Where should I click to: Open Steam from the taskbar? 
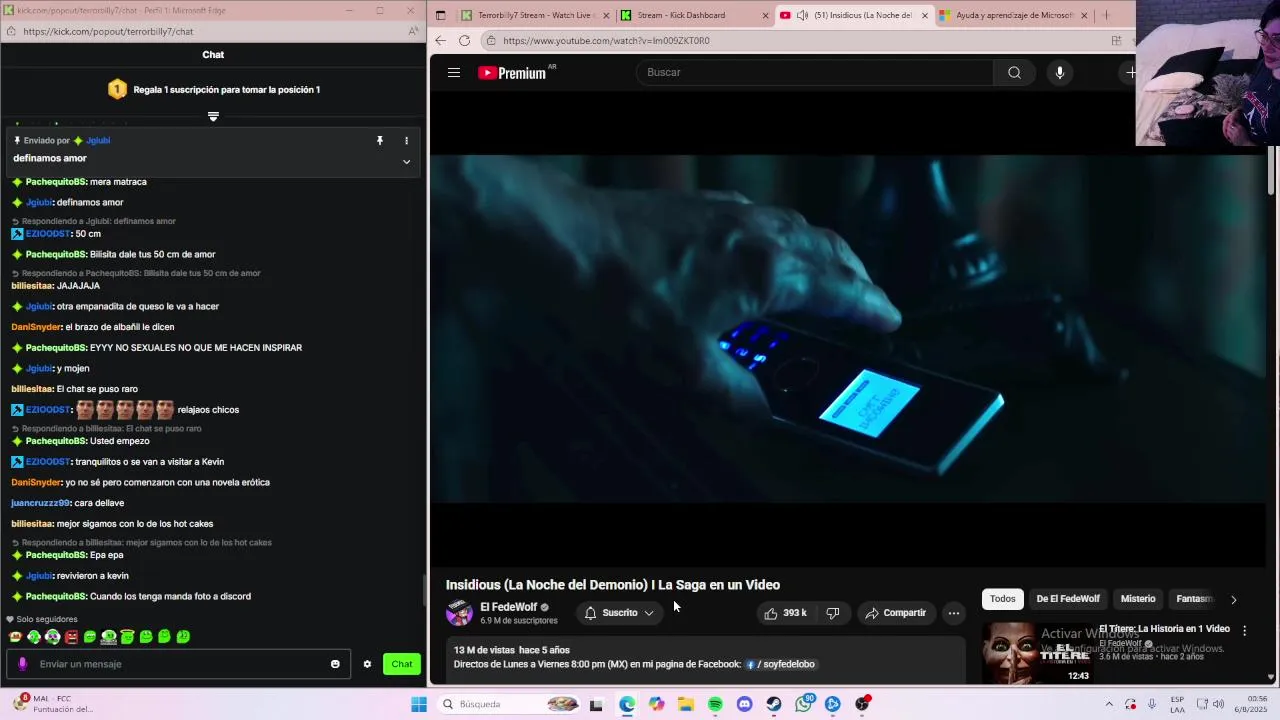(x=774, y=704)
